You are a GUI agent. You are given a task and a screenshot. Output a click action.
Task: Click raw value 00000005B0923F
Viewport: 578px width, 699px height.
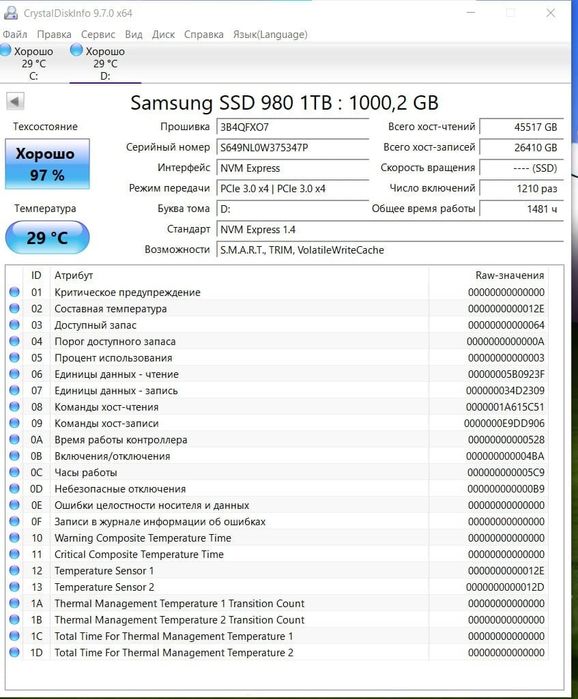click(506, 374)
